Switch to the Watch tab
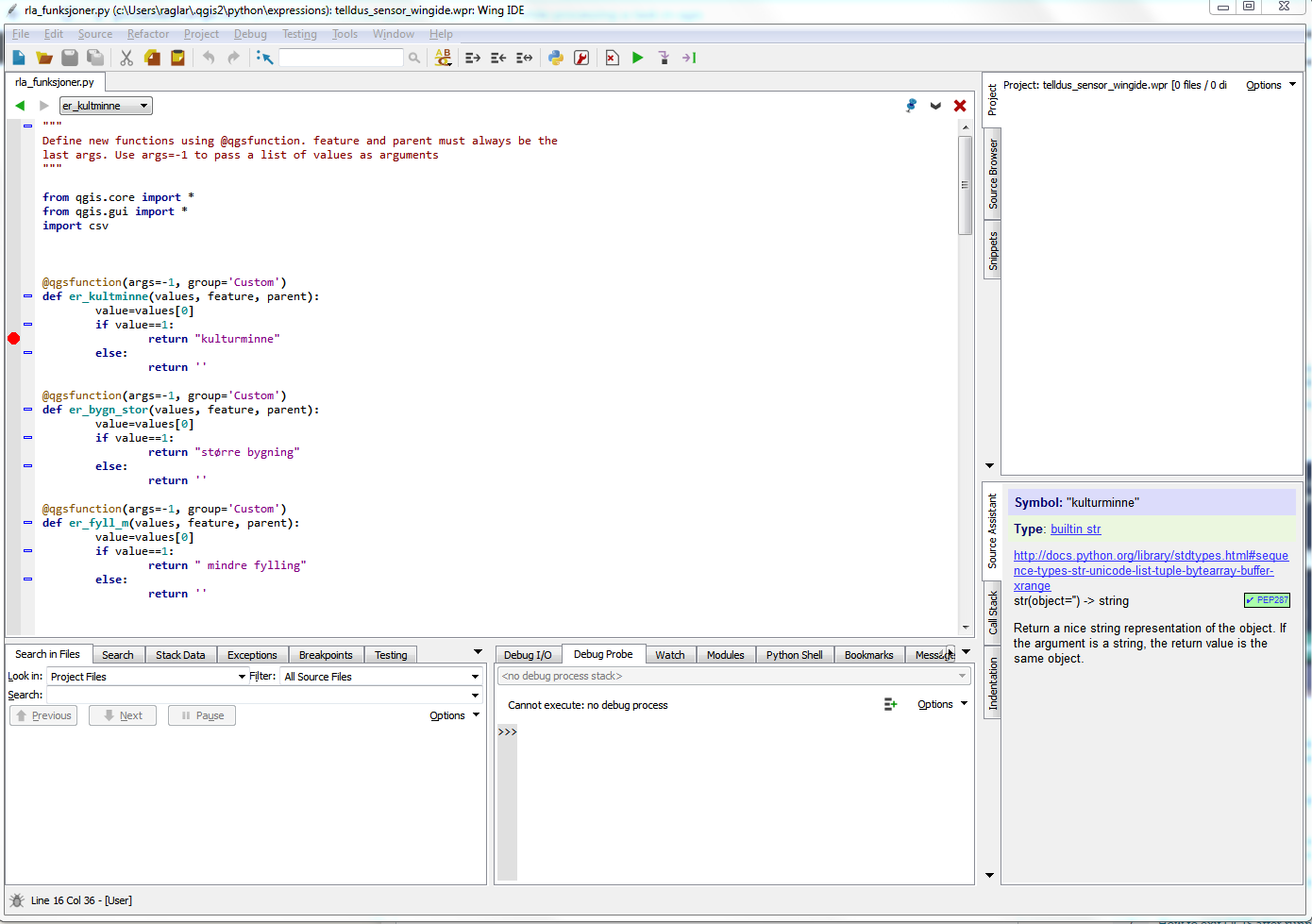1312x924 pixels. tap(670, 655)
